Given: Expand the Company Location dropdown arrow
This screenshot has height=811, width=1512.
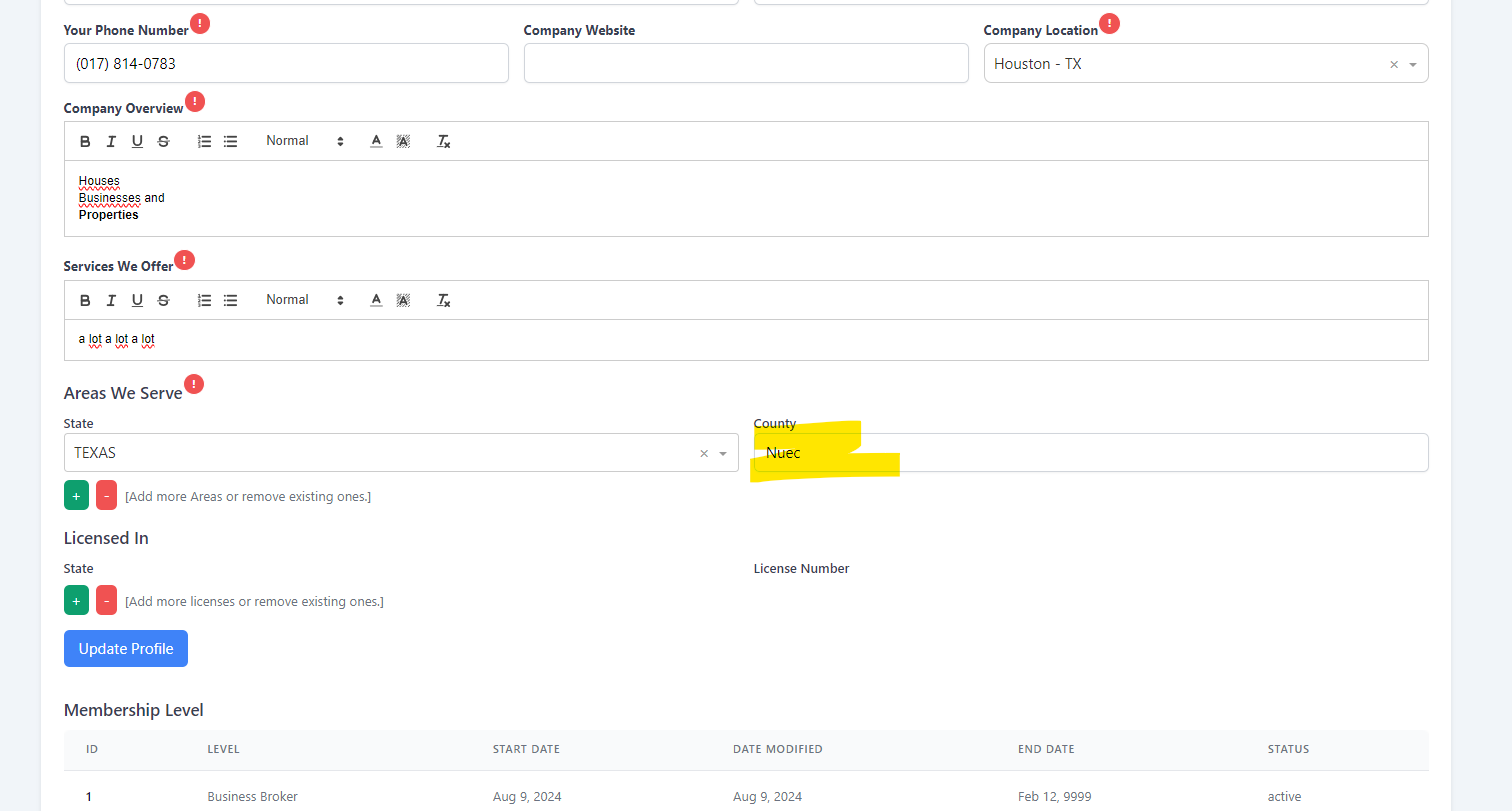Looking at the screenshot, I should pos(1413,64).
